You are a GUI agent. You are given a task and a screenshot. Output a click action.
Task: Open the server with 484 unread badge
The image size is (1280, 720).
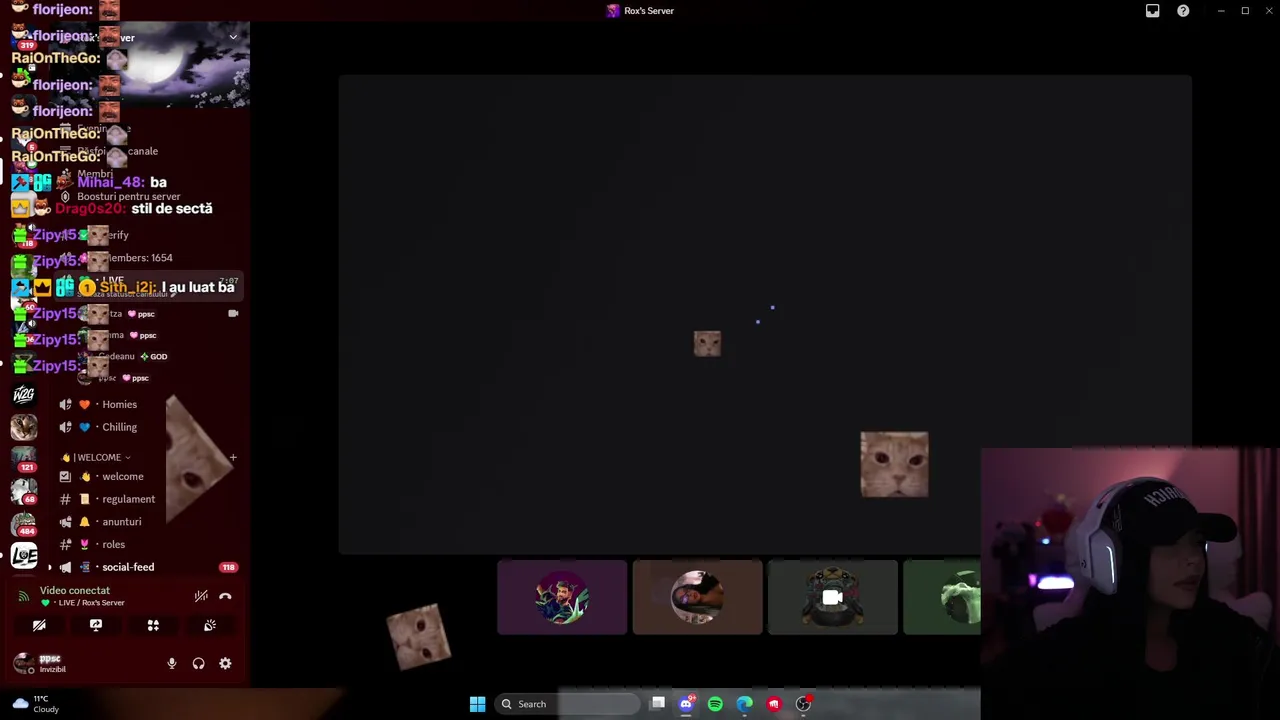tap(24, 524)
